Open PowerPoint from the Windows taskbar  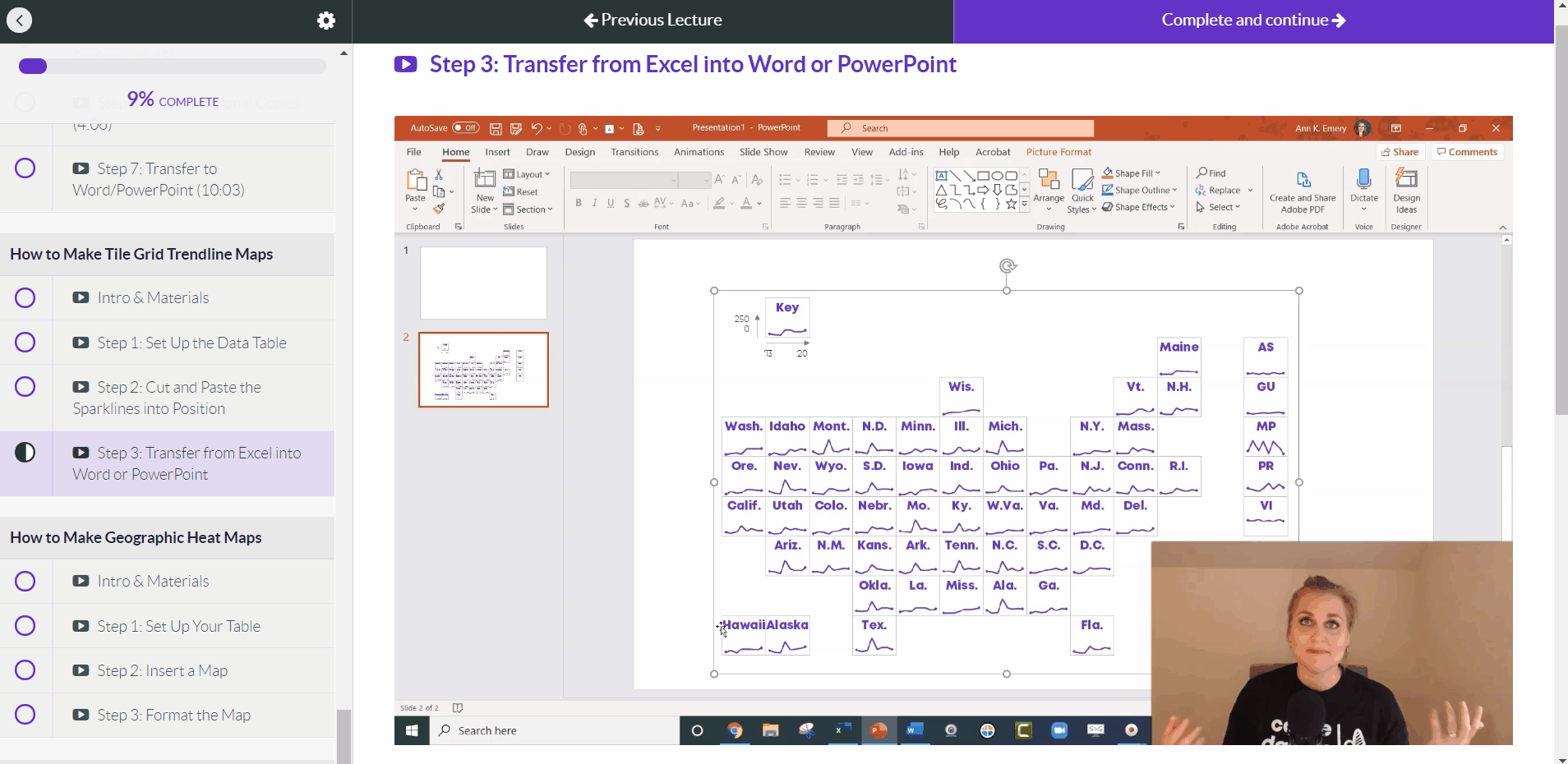(879, 730)
